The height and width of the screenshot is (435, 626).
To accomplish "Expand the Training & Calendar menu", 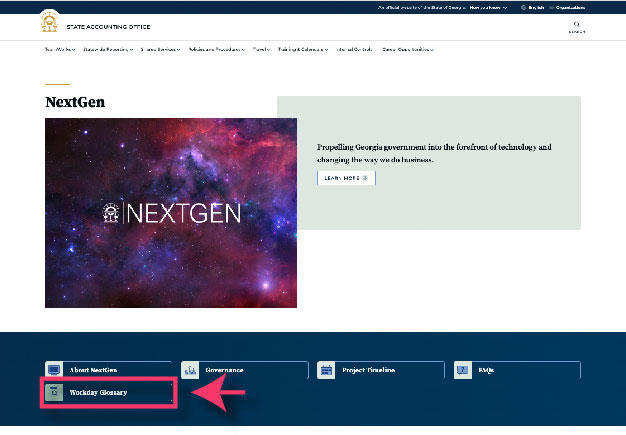I will point(303,49).
